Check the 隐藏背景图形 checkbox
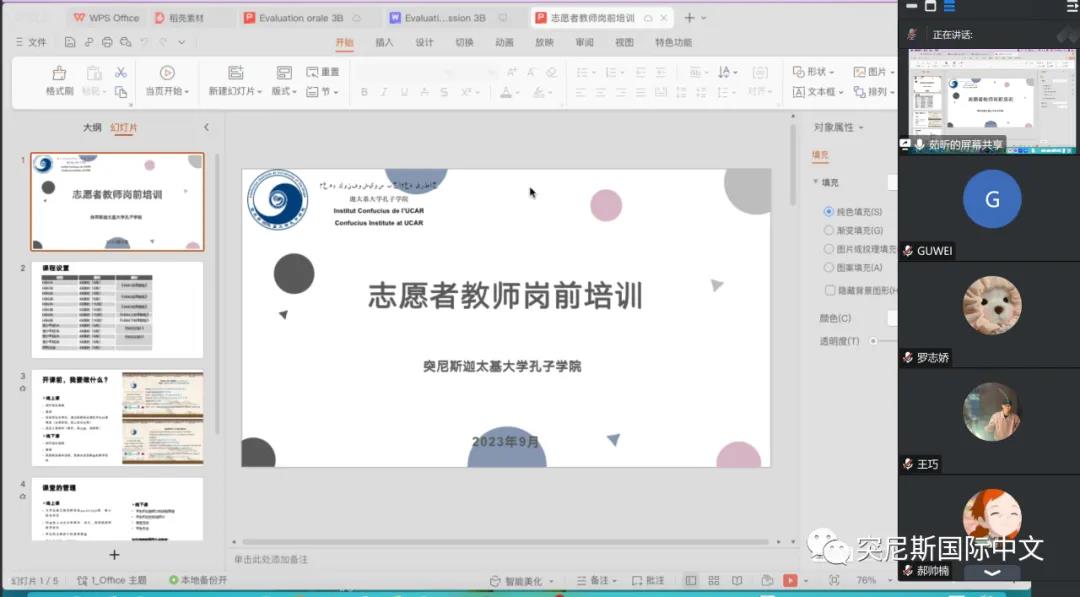Image resolution: width=1080 pixels, height=597 pixels. (x=830, y=290)
